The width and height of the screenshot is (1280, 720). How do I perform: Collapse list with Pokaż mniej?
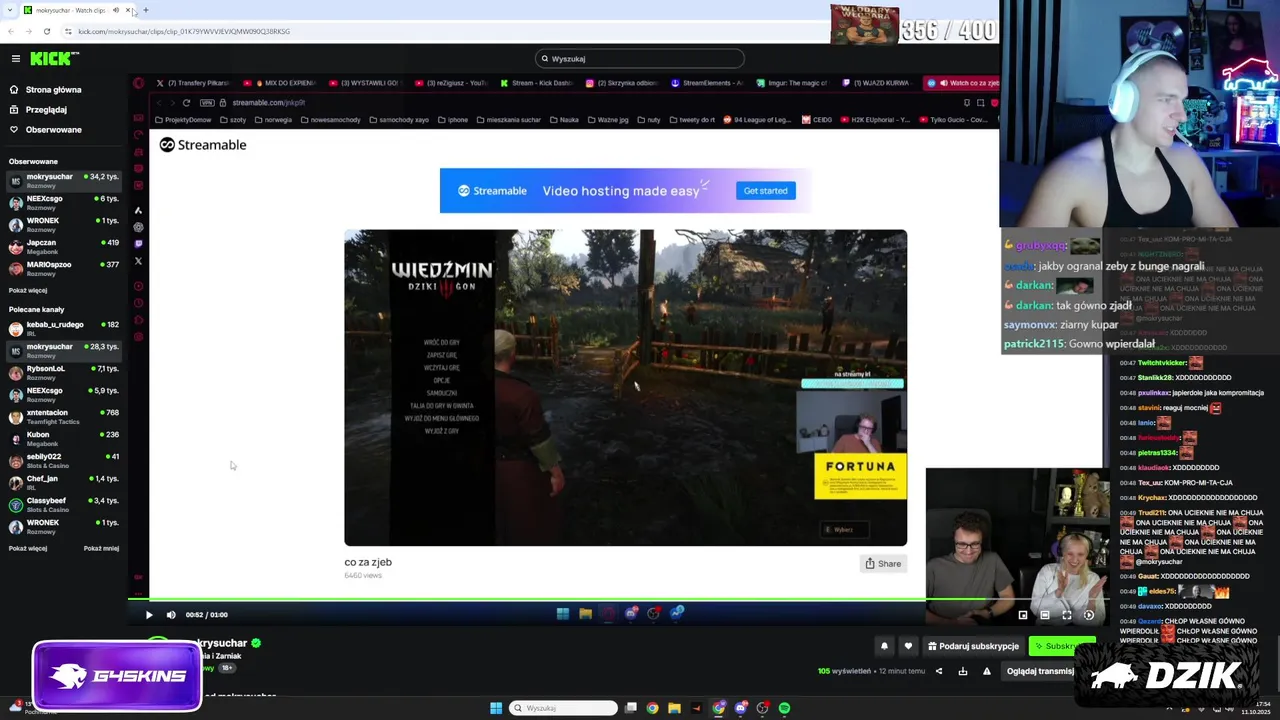pos(101,548)
